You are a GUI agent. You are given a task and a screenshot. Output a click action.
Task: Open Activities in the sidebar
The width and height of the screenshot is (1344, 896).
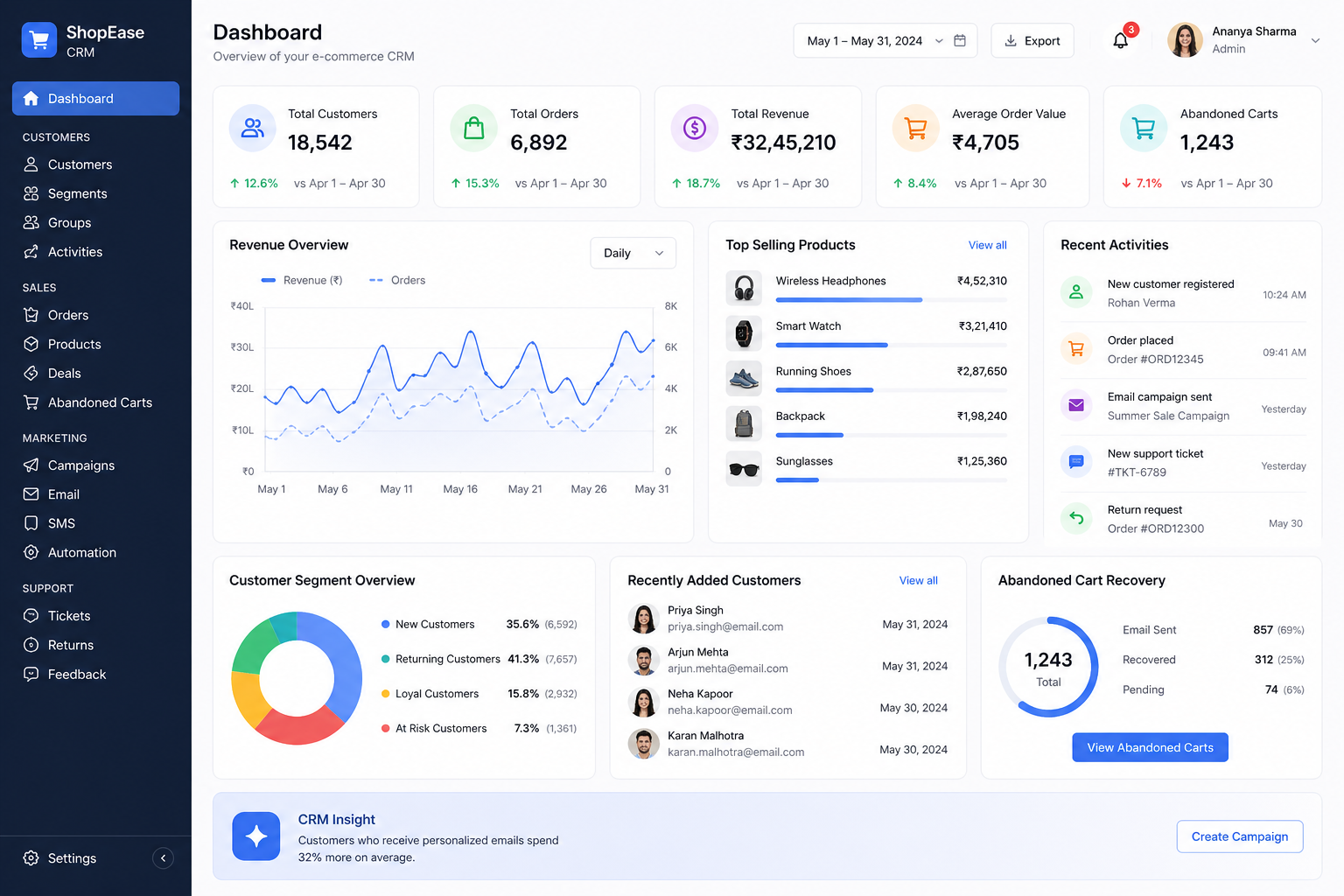(x=95, y=252)
